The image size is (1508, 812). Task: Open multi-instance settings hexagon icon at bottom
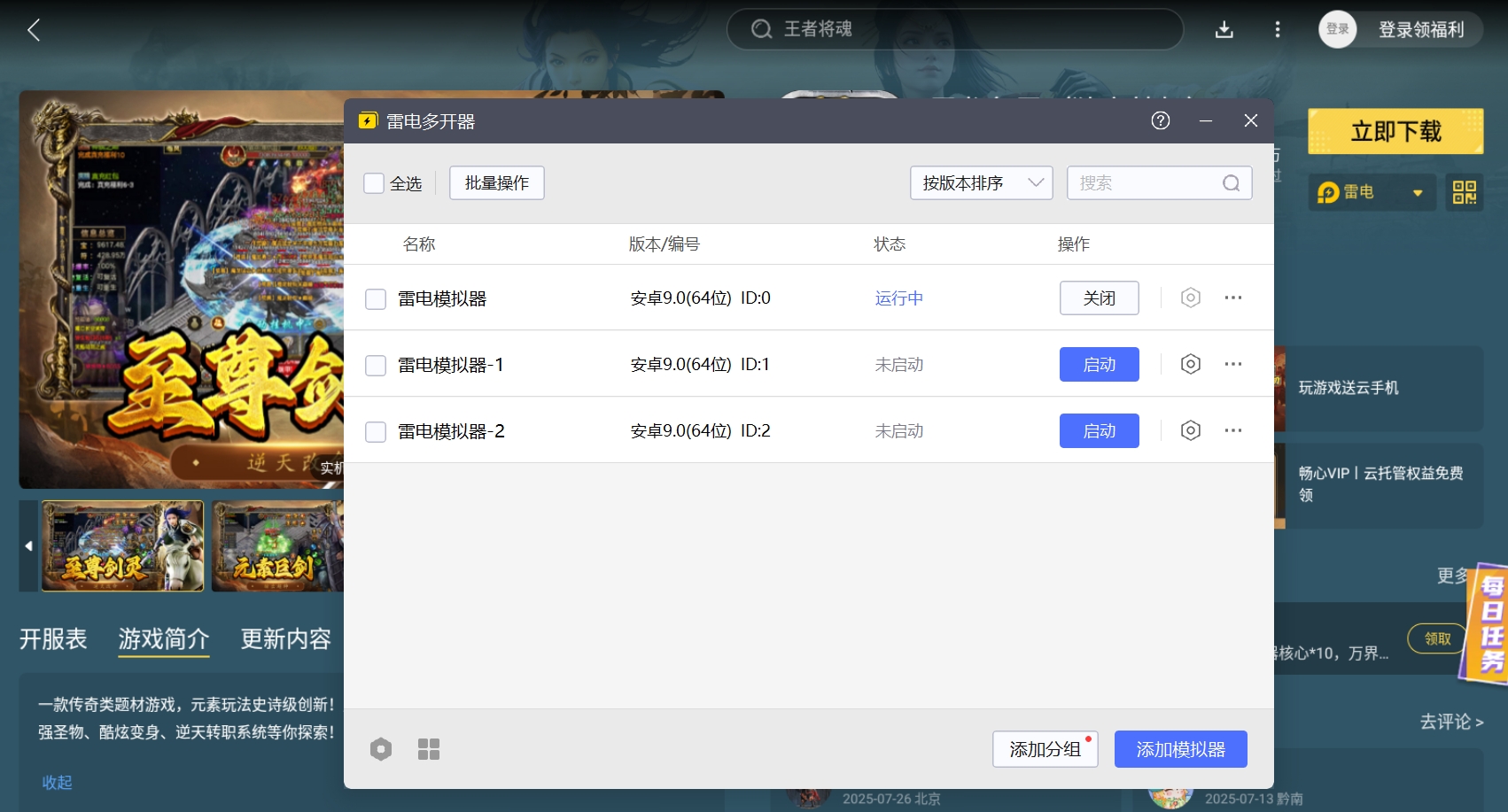click(x=381, y=749)
